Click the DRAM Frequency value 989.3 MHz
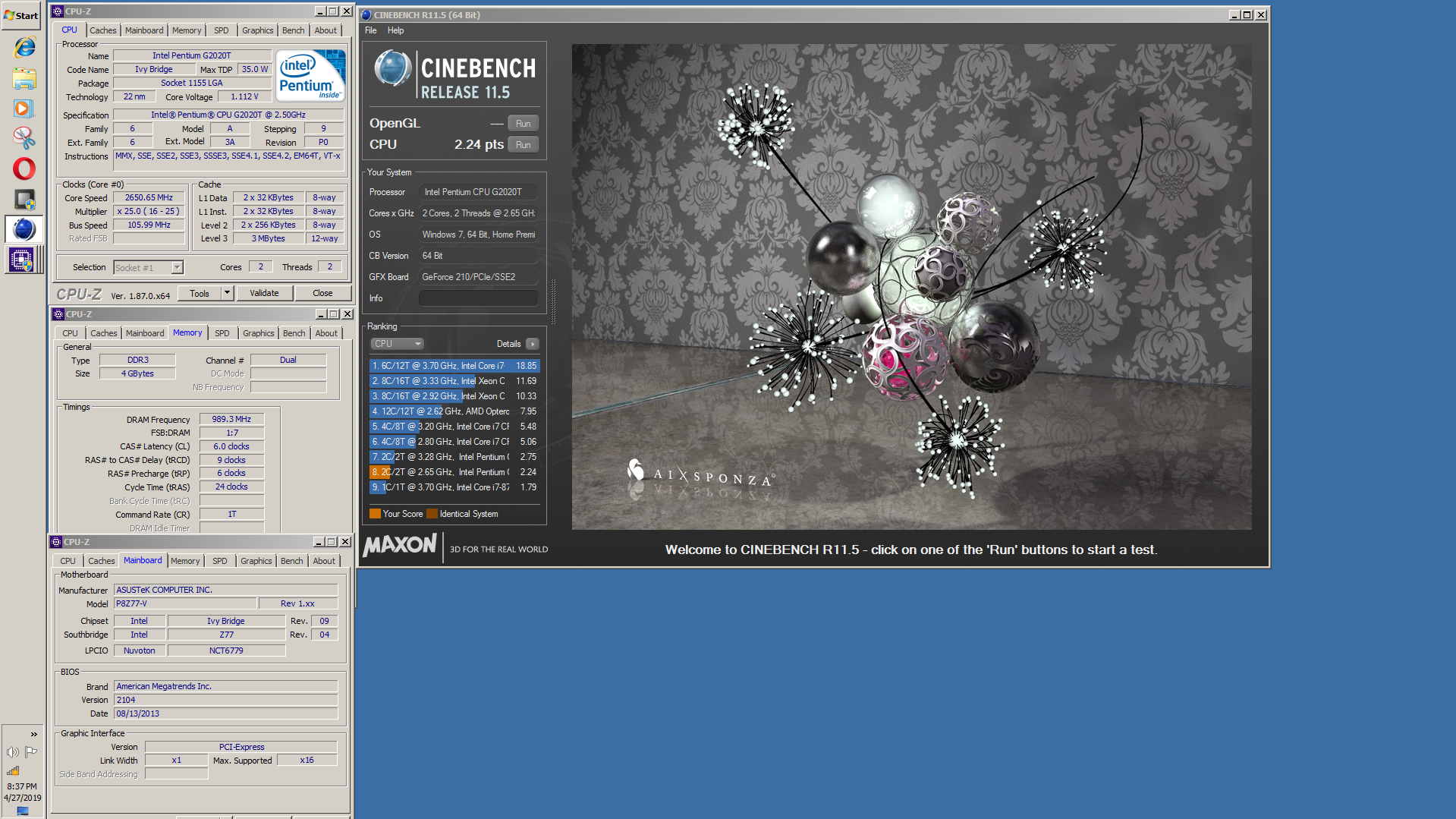The width and height of the screenshot is (1456, 819). point(231,419)
